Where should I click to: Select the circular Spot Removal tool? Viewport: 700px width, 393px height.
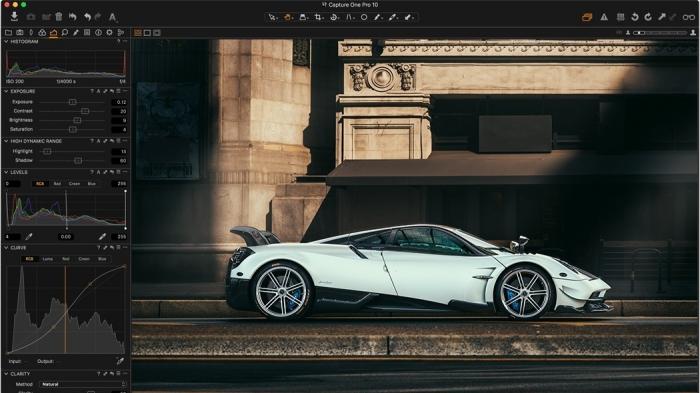(364, 17)
